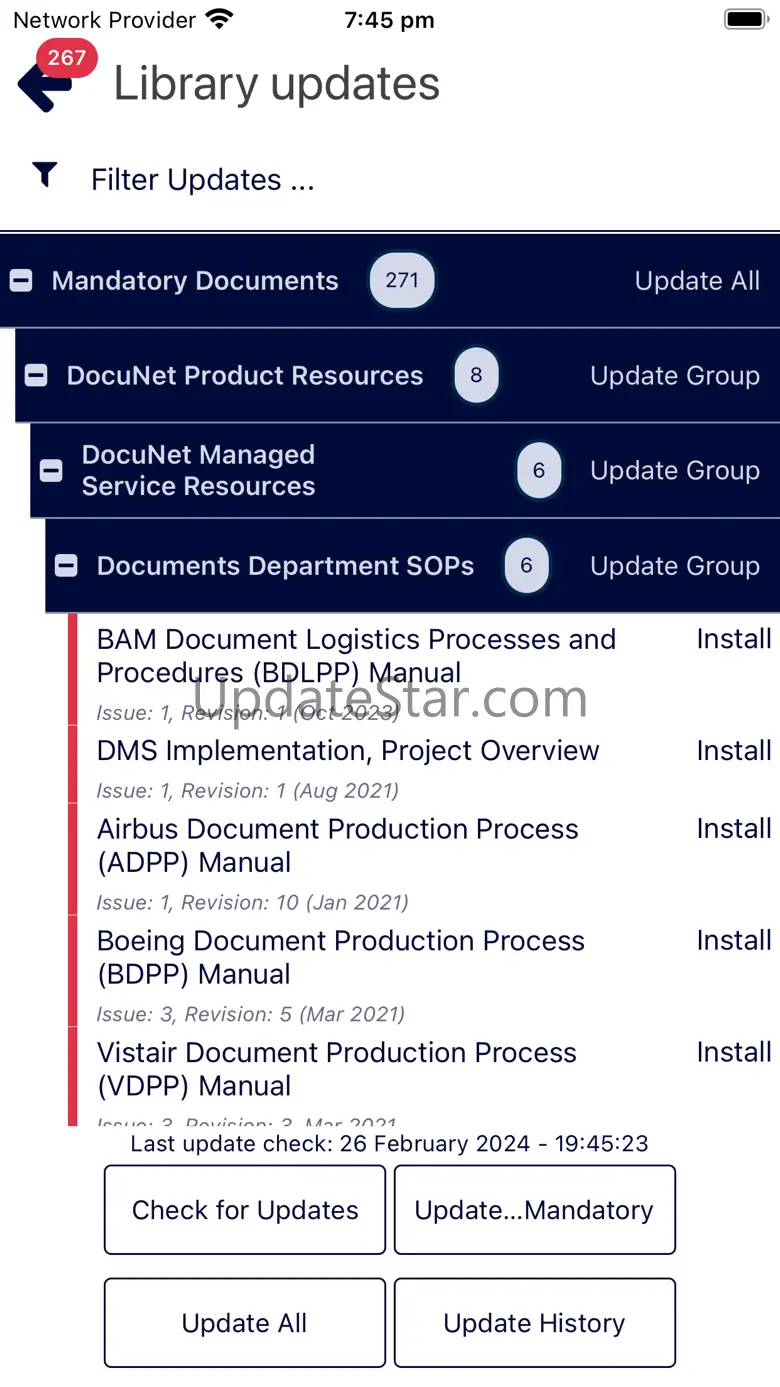Select DMS Implementation, Project Overview title
Viewport: 780px width, 1387px height.
(348, 751)
